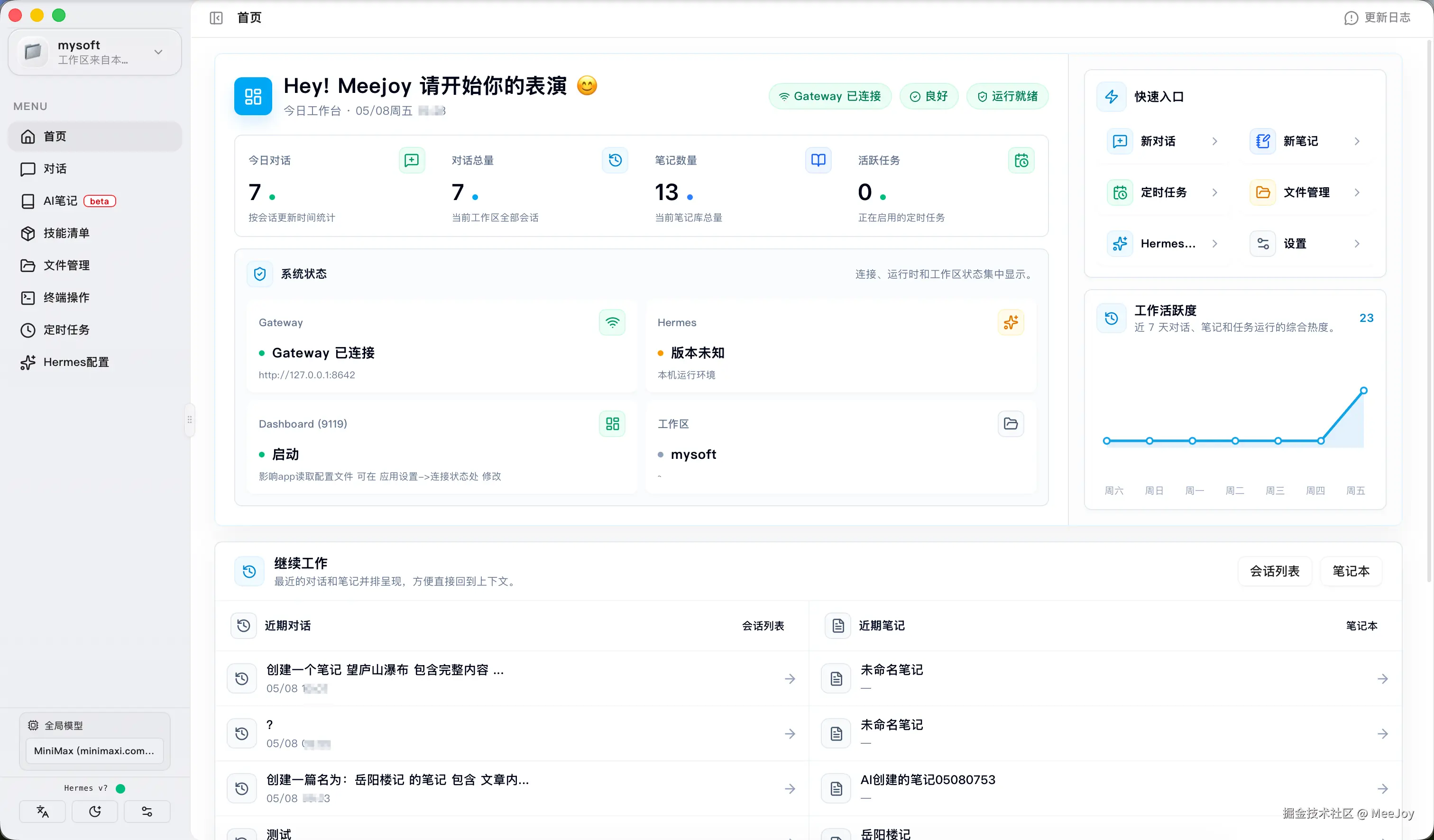Click the 对话总量 history icon
The width and height of the screenshot is (1434, 840).
coord(615,160)
